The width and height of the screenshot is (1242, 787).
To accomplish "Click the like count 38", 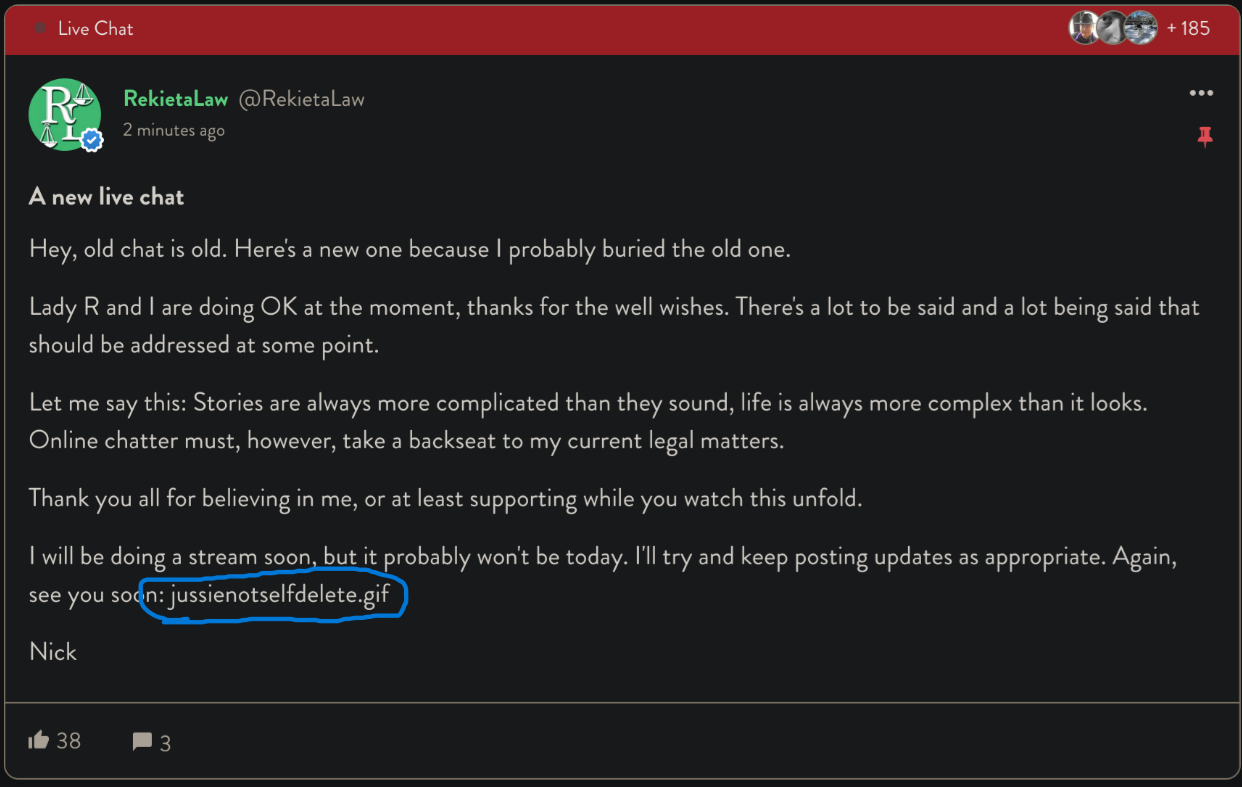I will pos(69,741).
